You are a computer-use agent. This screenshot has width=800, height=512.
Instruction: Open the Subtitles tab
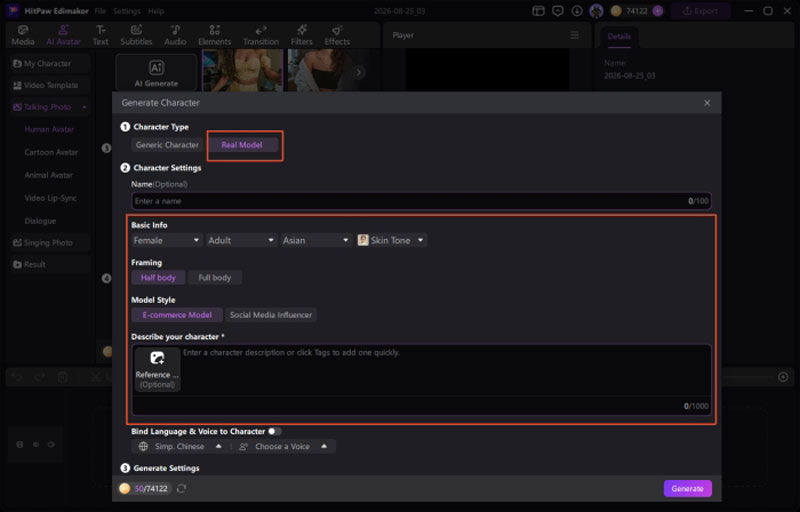136,35
